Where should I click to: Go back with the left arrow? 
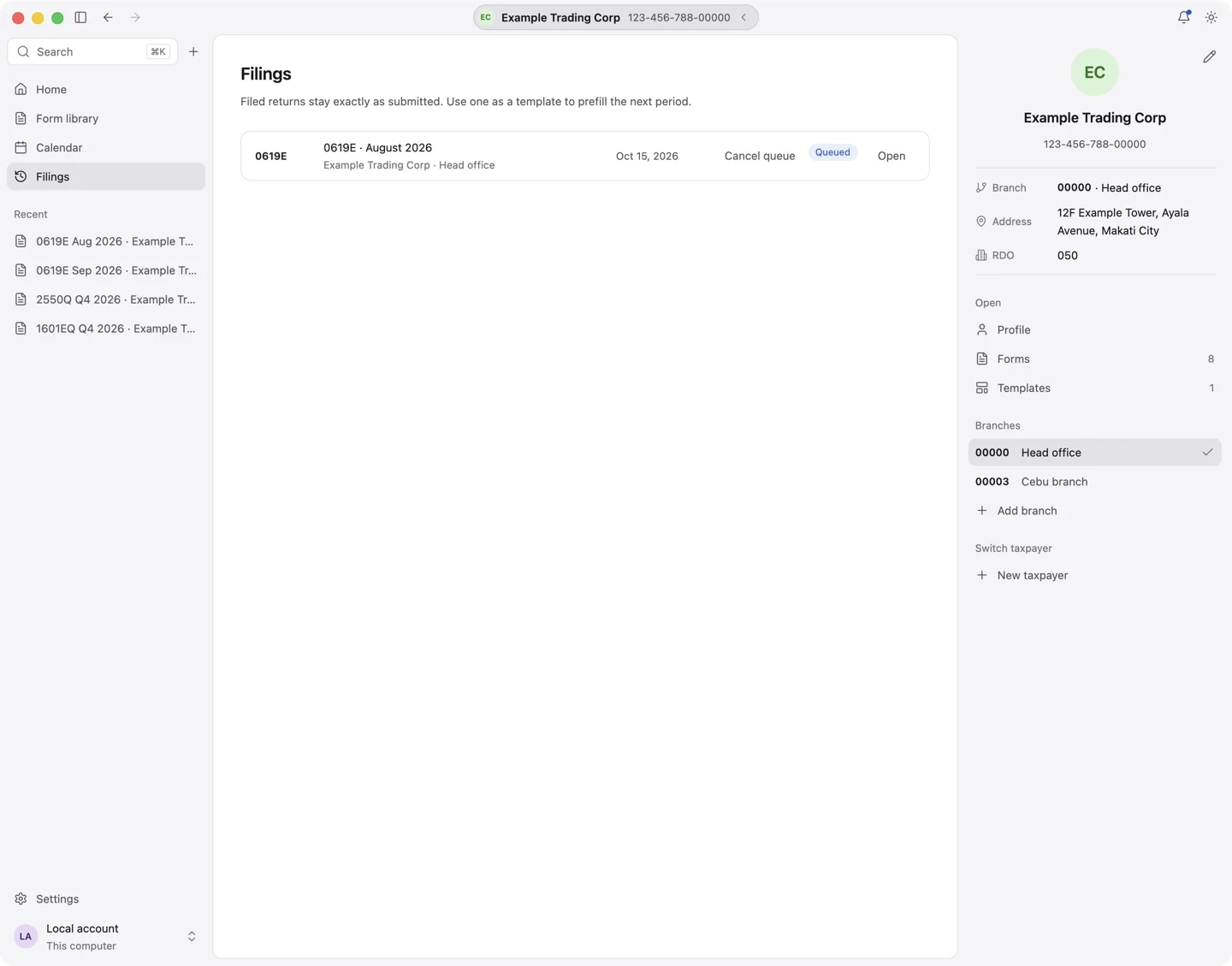tap(108, 17)
